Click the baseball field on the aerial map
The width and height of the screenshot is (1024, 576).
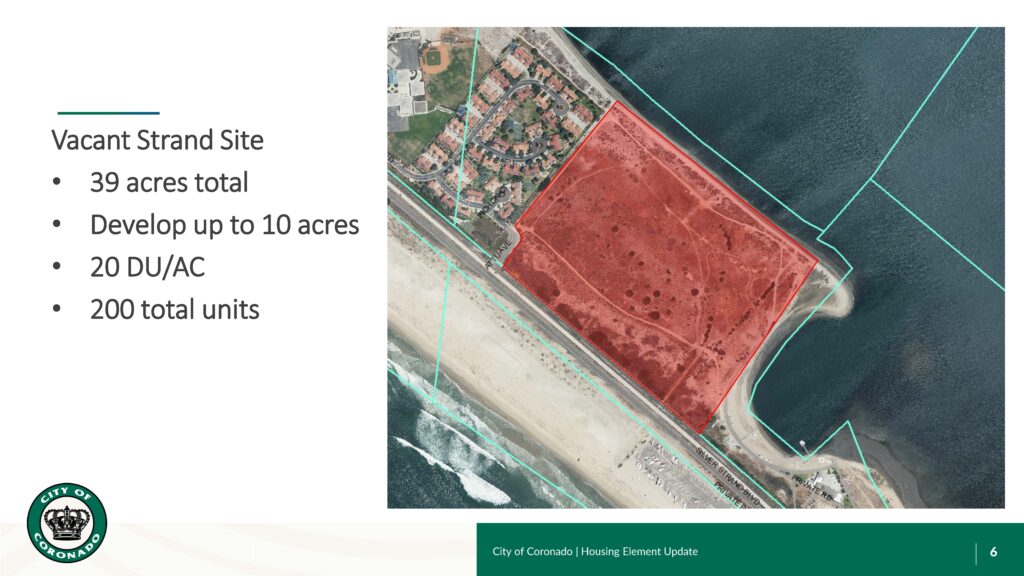point(436,60)
